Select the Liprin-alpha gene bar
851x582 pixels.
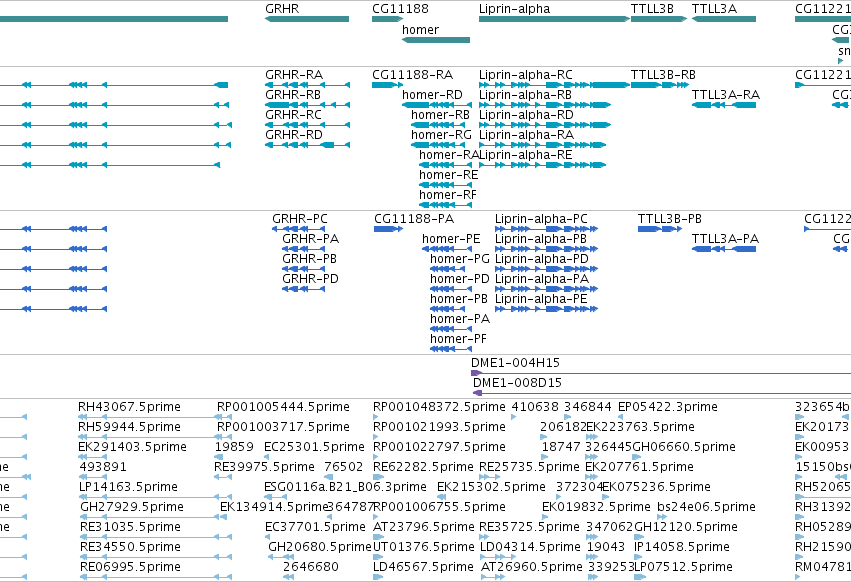point(554,19)
